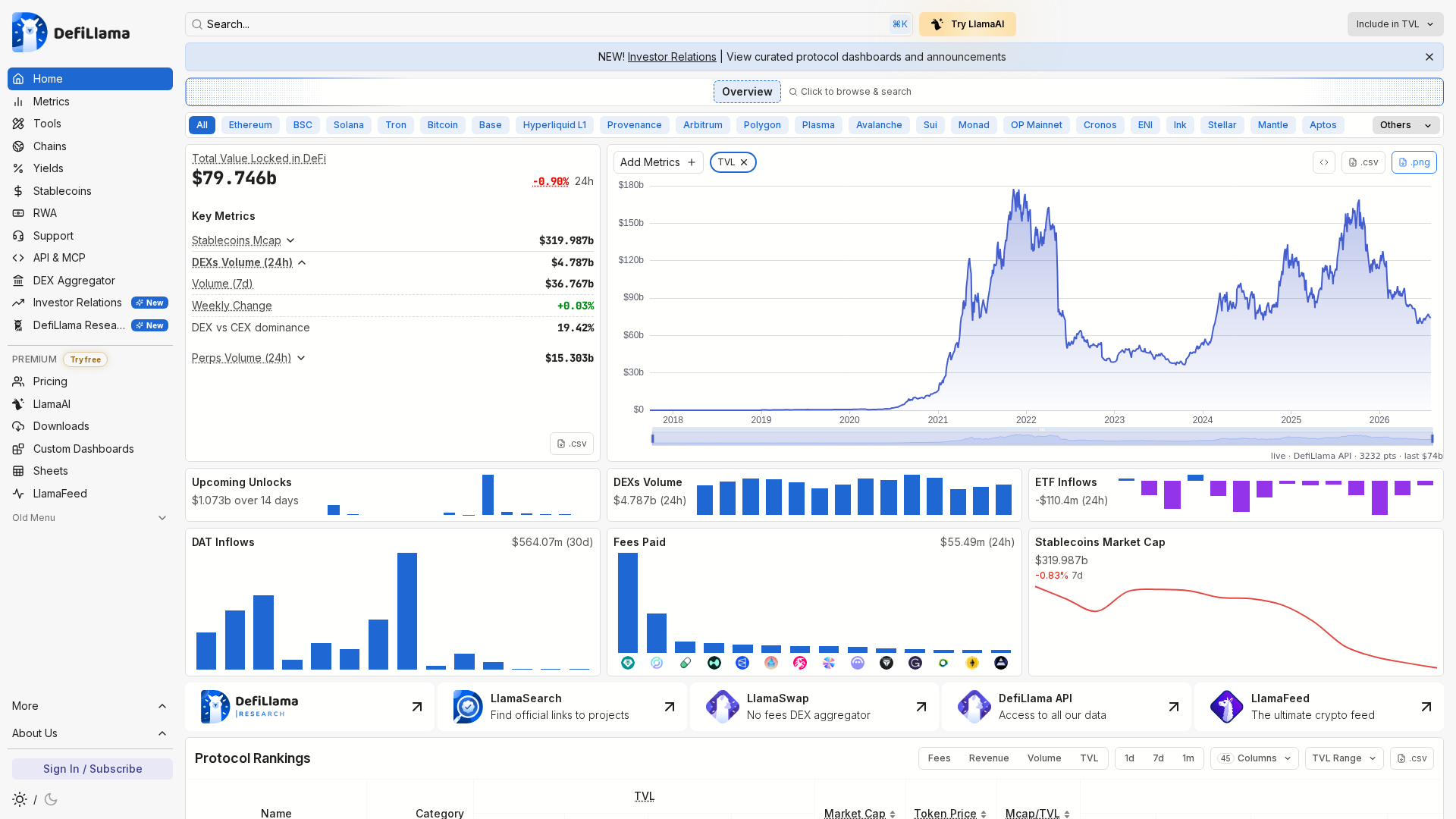This screenshot has width=1456, height=819.
Task: Click Sign In / Subscribe button
Action: 93,769
